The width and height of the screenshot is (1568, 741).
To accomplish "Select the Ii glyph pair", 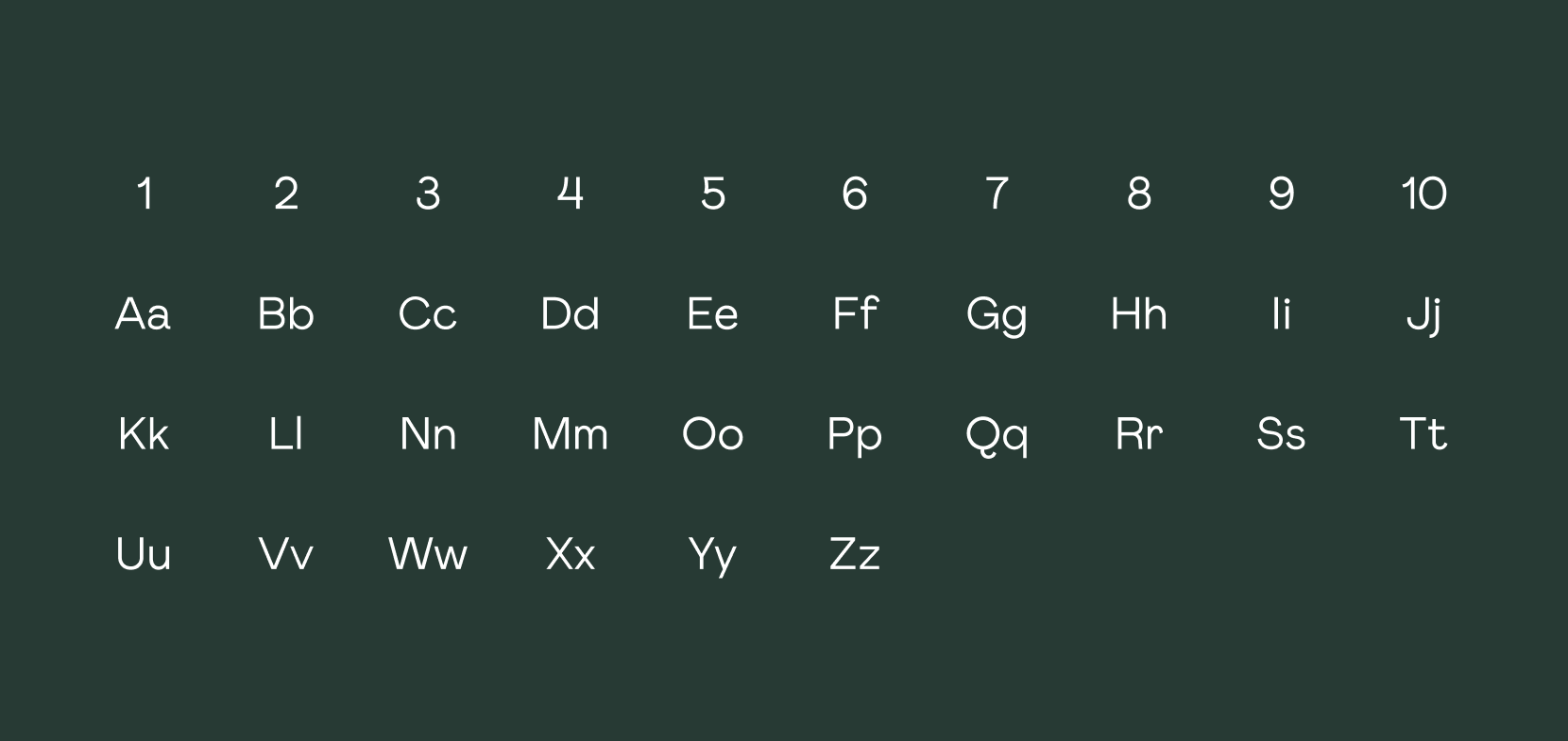I will coord(1281,314).
